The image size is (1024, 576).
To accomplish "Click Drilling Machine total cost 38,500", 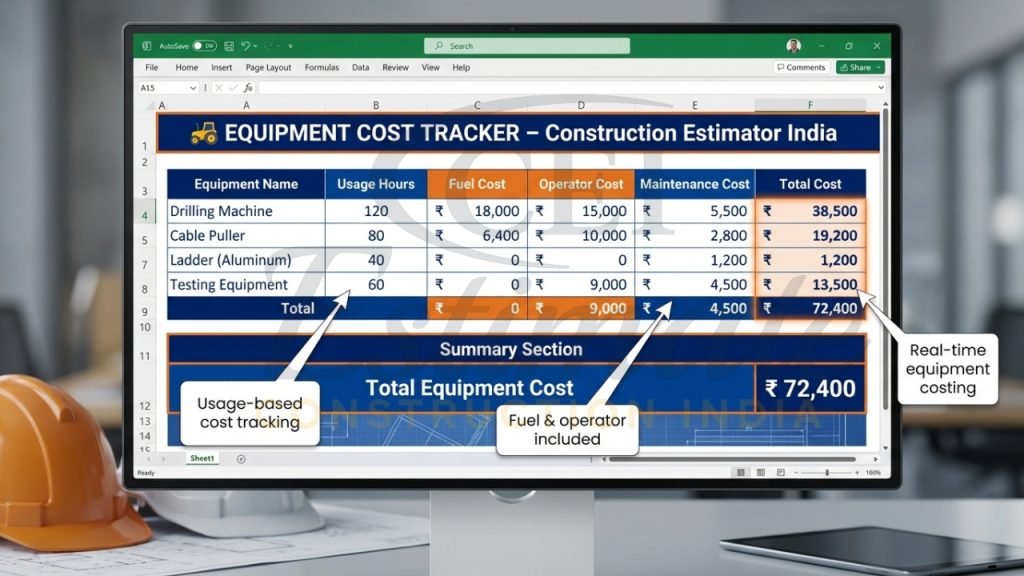I will point(810,211).
